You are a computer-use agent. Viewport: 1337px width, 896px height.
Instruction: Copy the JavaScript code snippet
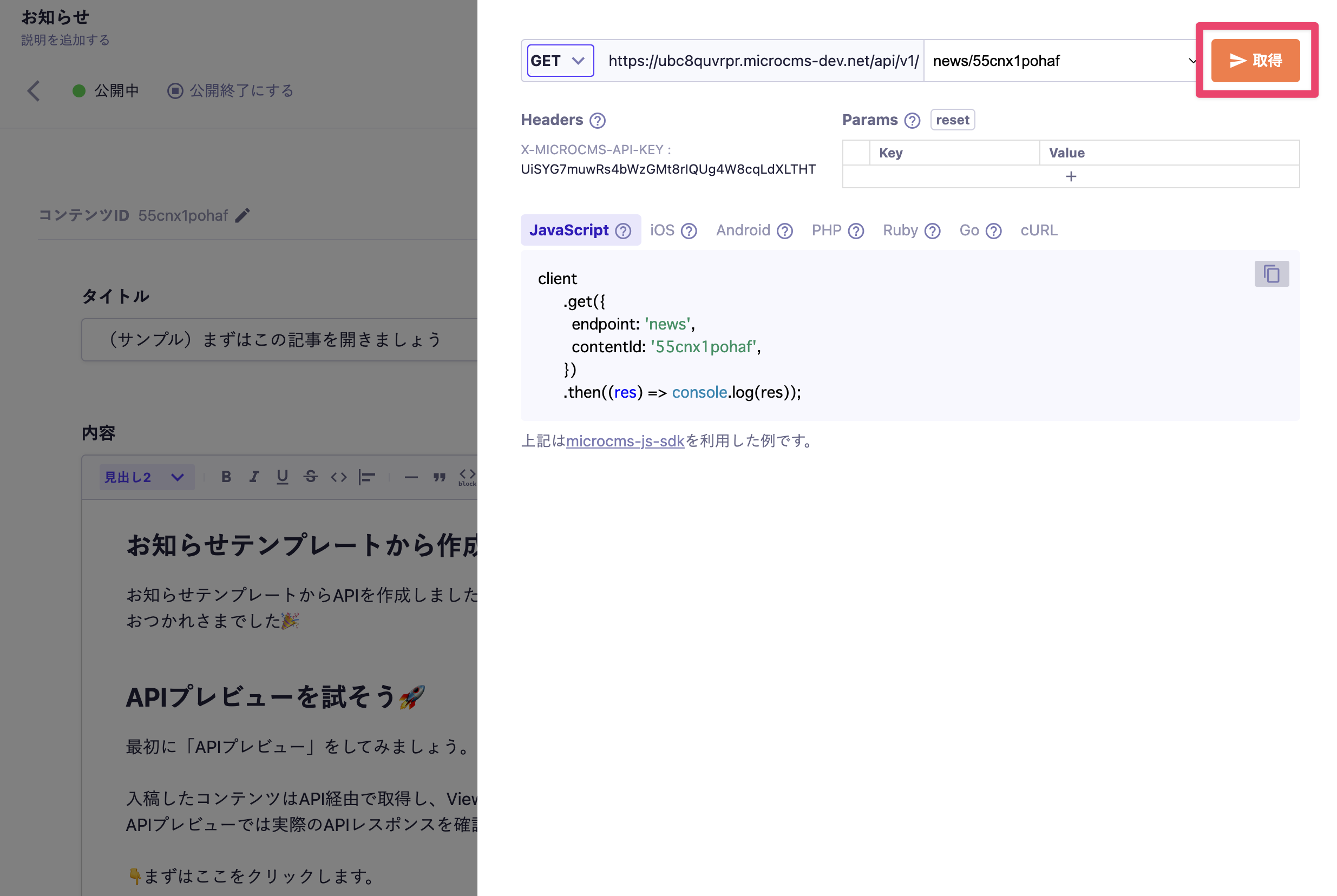coord(1272,274)
